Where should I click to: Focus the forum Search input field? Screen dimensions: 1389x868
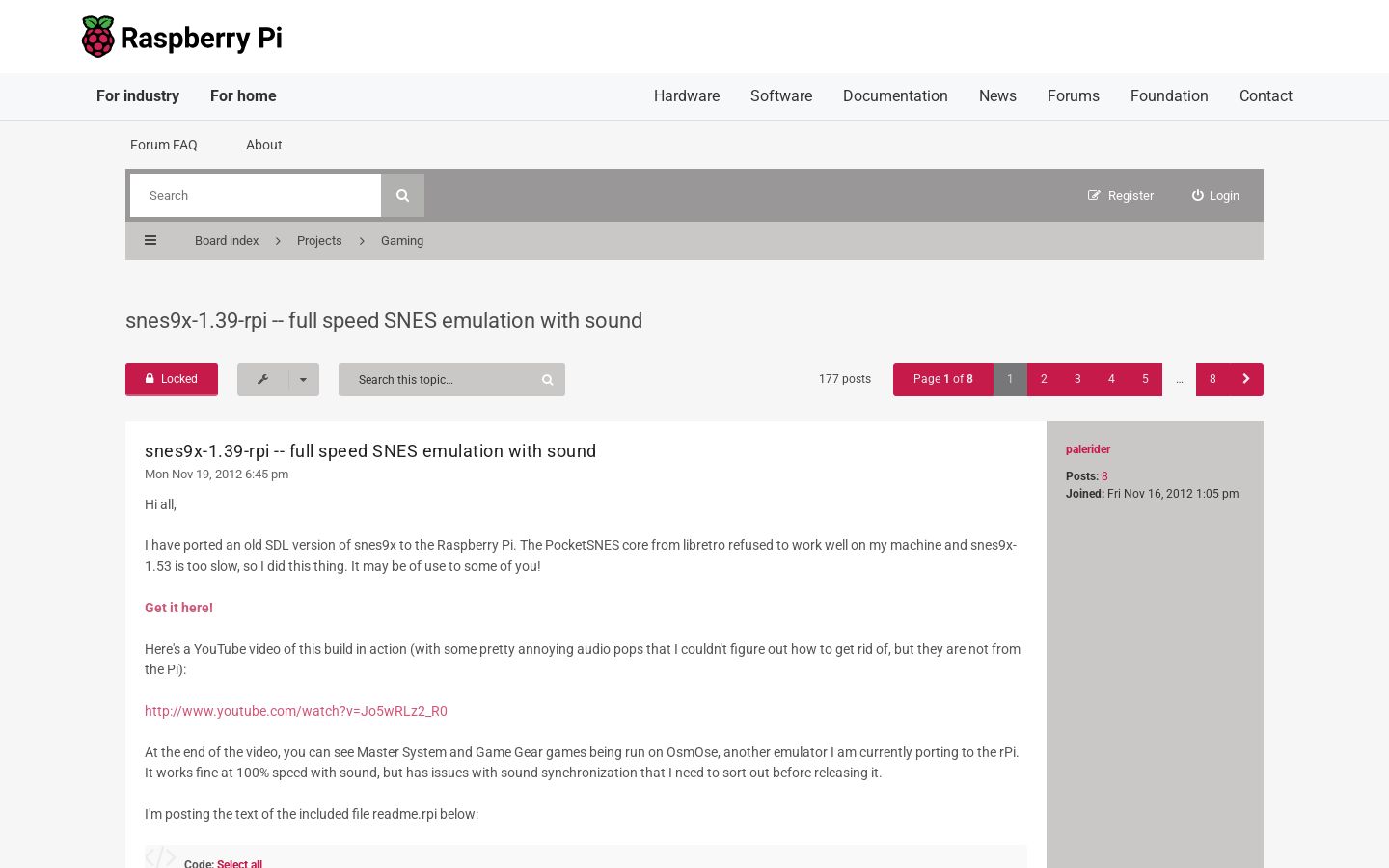pos(256,195)
